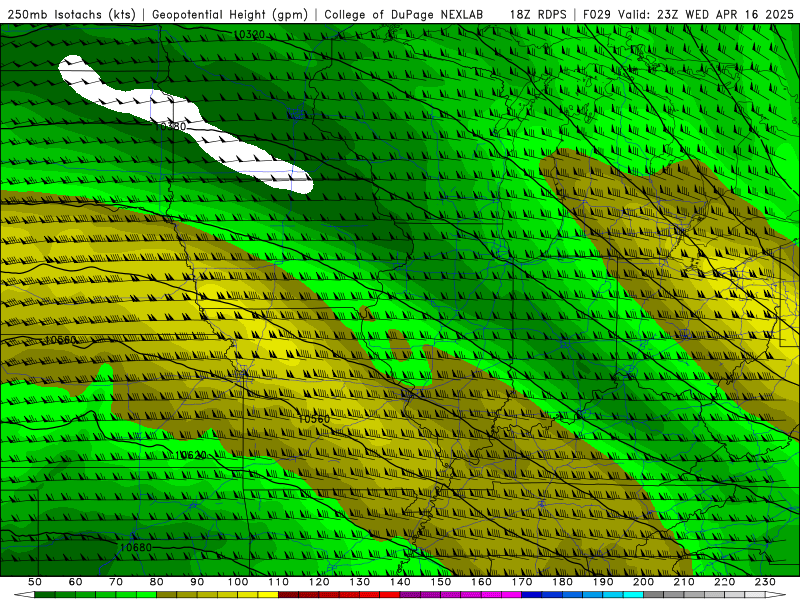Click the '250mb Isotachs (kts)' title text

coord(71,14)
